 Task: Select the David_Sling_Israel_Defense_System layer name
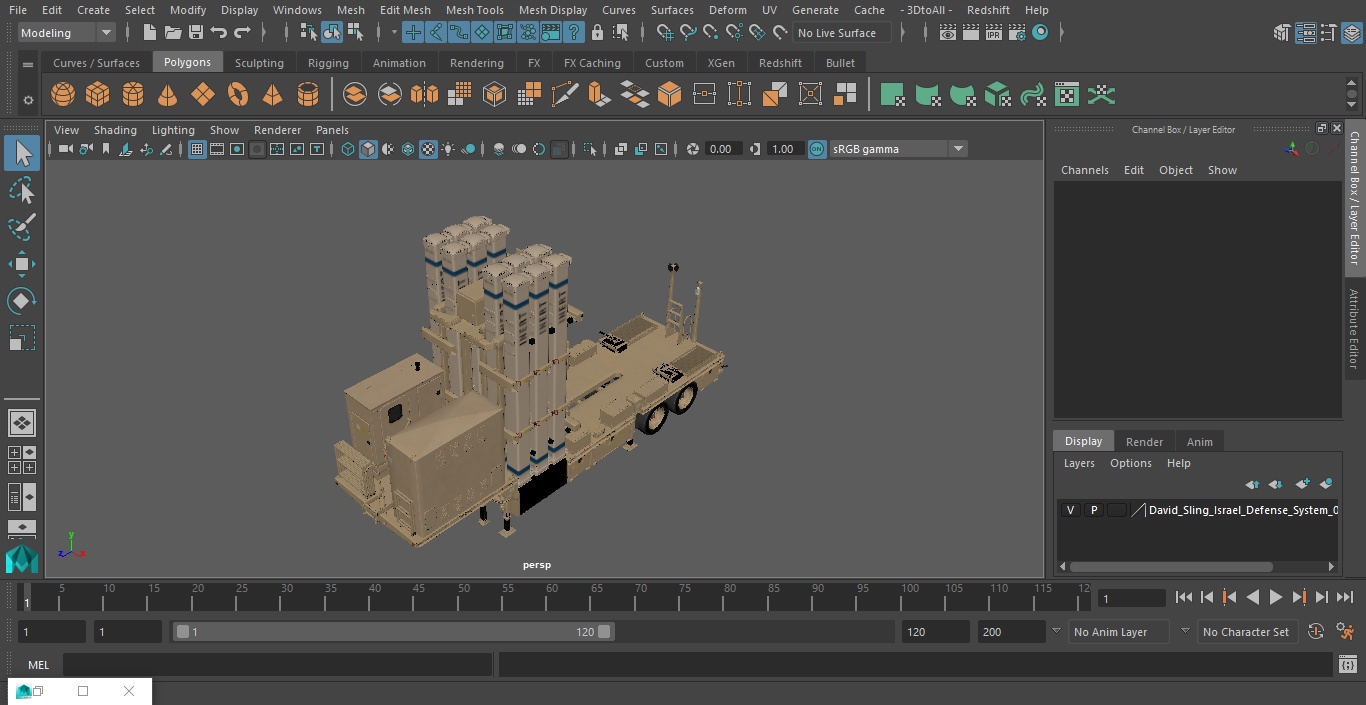[x=1242, y=510]
